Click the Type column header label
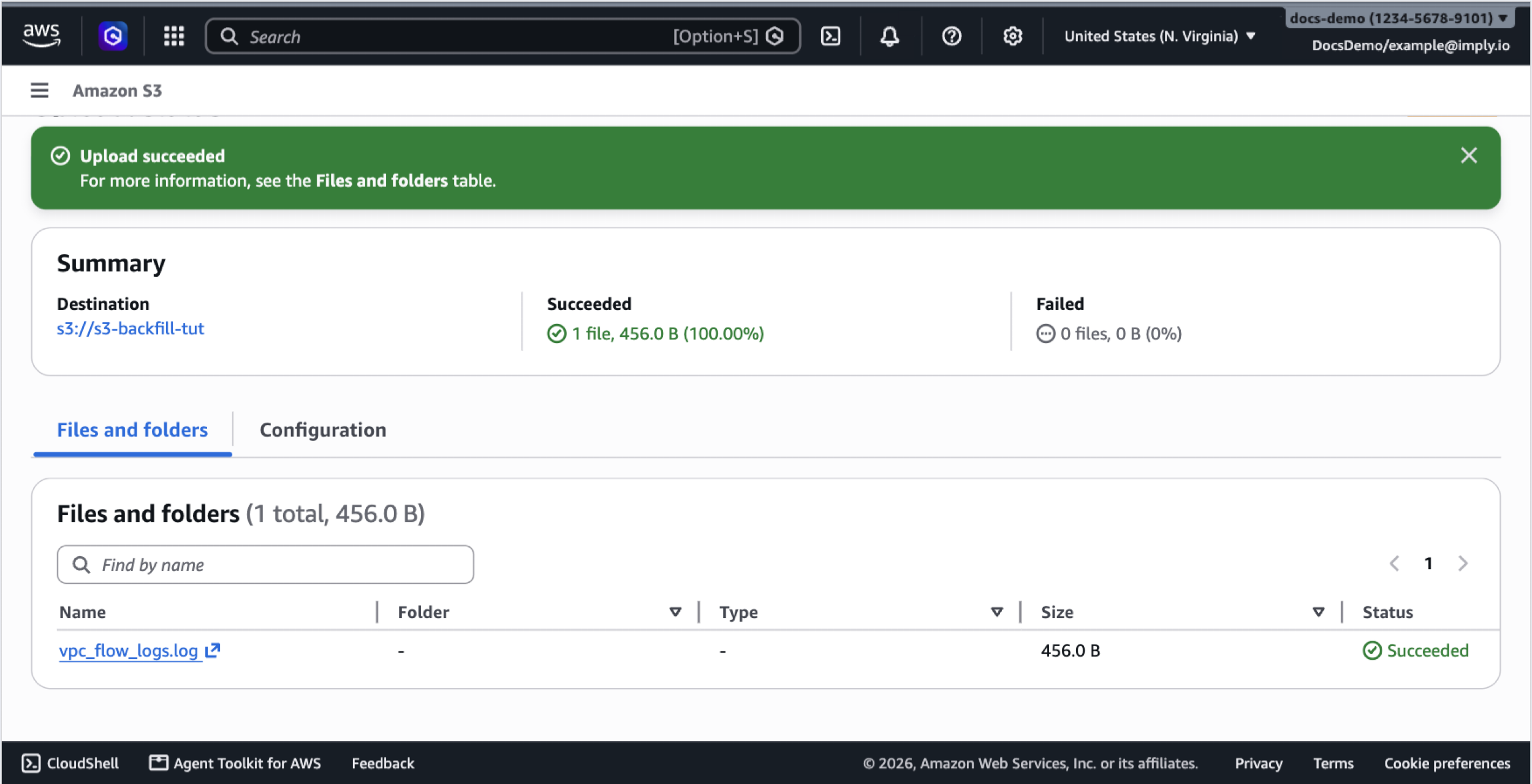1532x784 pixels. tap(738, 612)
